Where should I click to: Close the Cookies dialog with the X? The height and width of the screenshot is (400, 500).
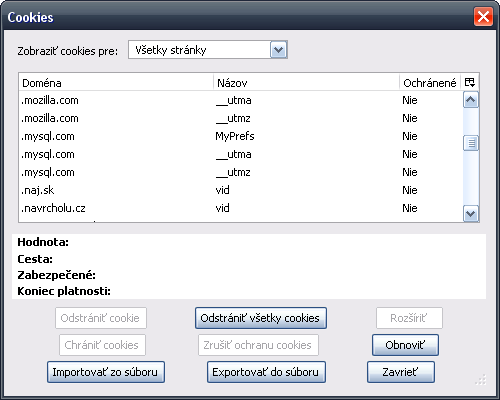click(x=483, y=16)
